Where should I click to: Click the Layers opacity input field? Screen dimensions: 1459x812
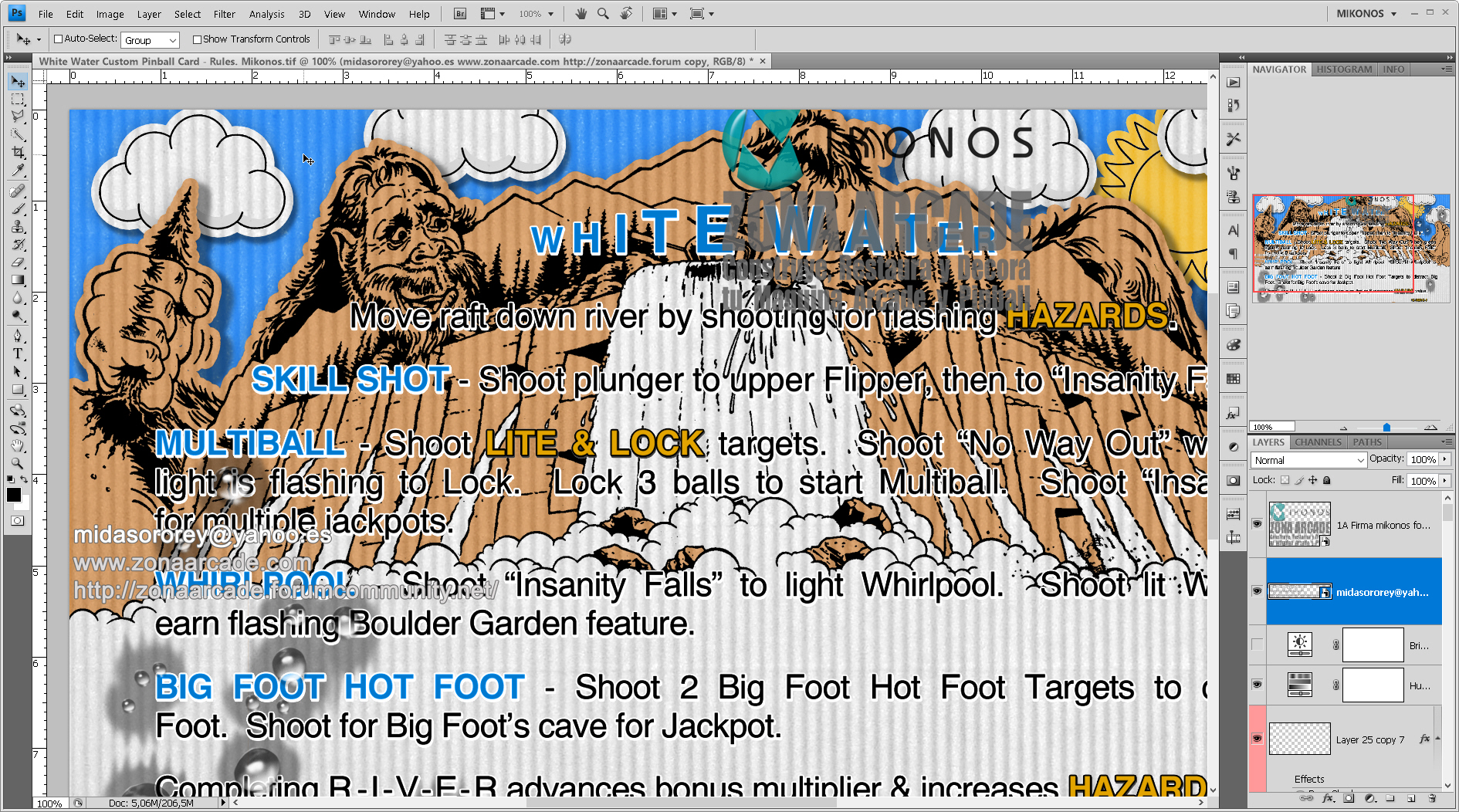[1423, 459]
